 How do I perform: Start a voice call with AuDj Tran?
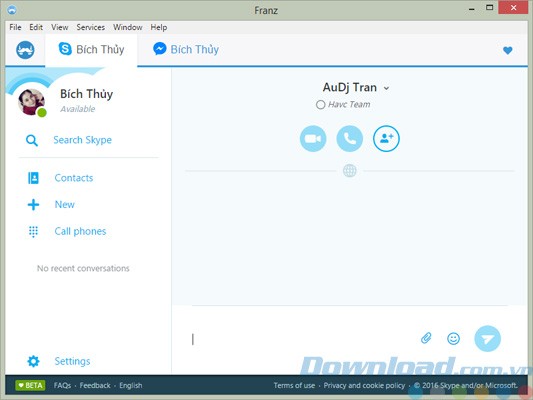click(x=349, y=139)
